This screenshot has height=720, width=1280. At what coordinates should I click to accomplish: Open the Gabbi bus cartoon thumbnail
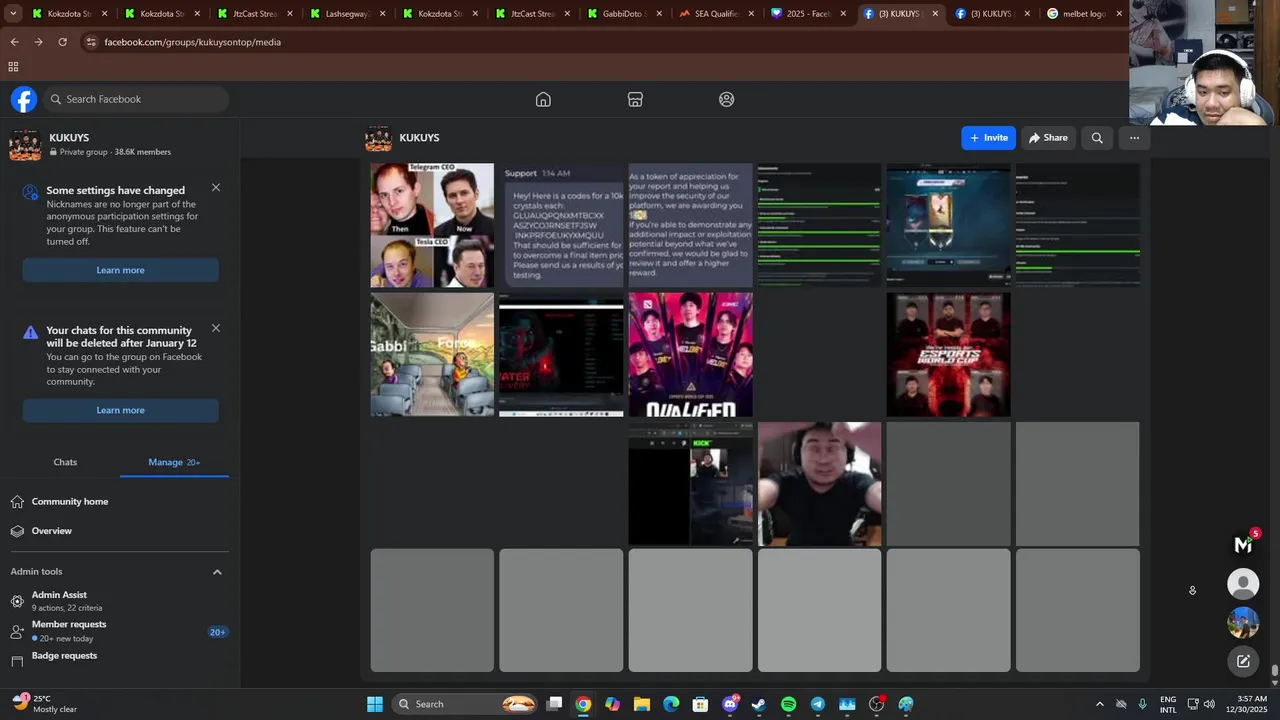(432, 354)
